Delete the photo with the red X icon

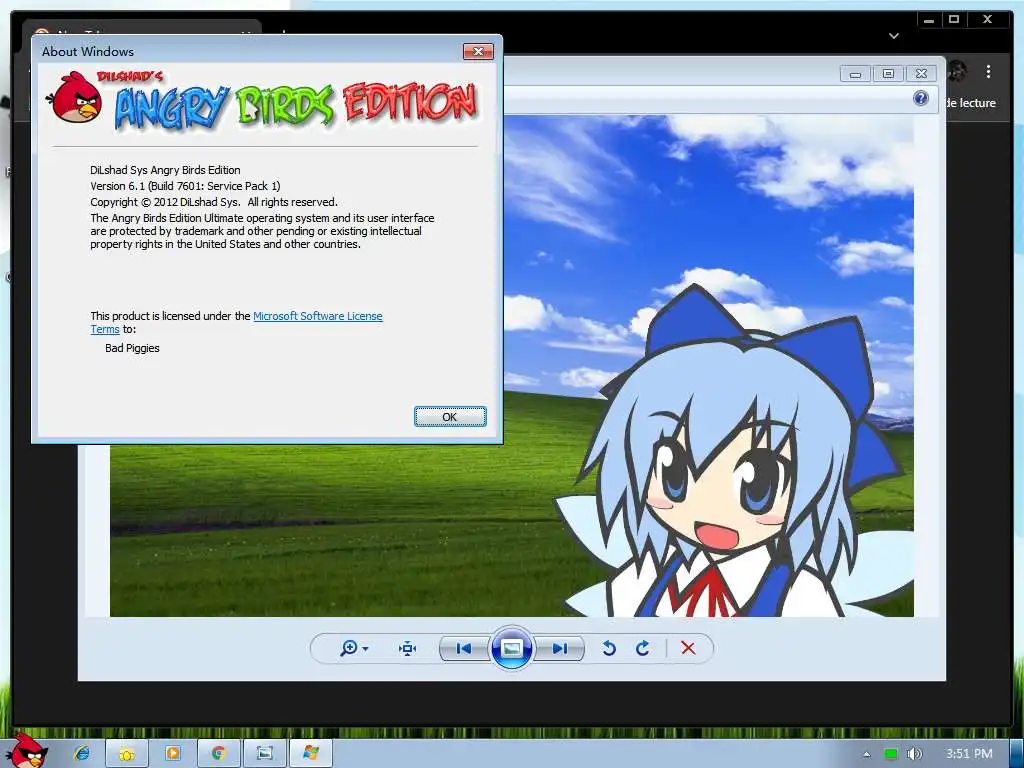coord(688,648)
